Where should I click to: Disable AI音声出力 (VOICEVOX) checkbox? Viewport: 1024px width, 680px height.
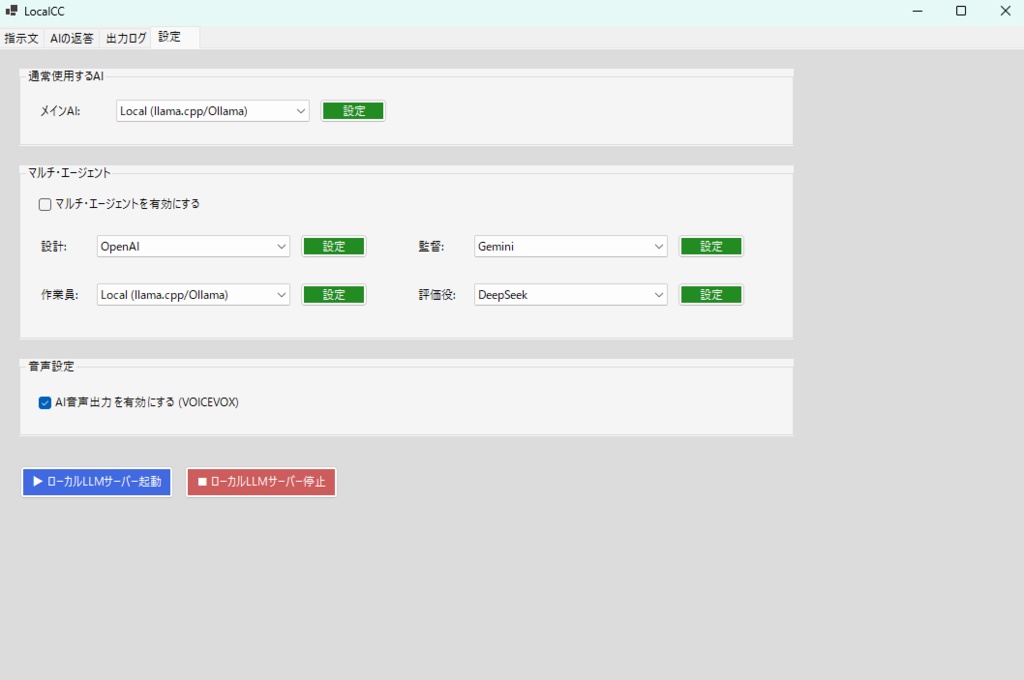(44, 402)
